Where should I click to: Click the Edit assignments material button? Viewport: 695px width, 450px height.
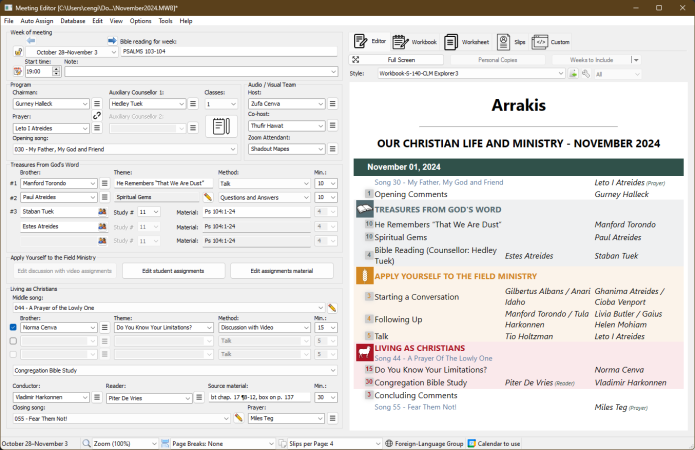pos(282,271)
